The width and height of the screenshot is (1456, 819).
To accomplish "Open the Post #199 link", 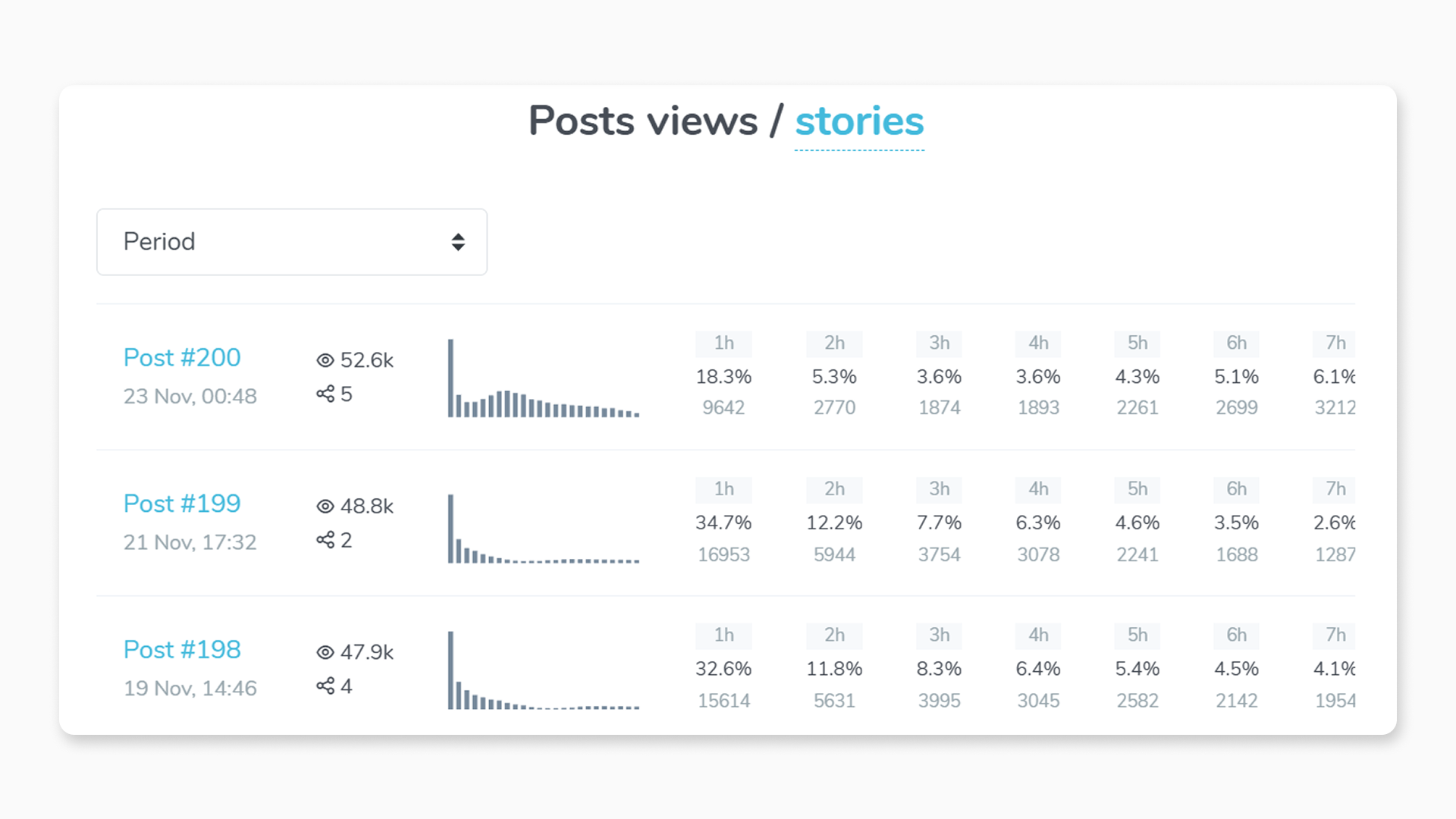I will [x=181, y=503].
